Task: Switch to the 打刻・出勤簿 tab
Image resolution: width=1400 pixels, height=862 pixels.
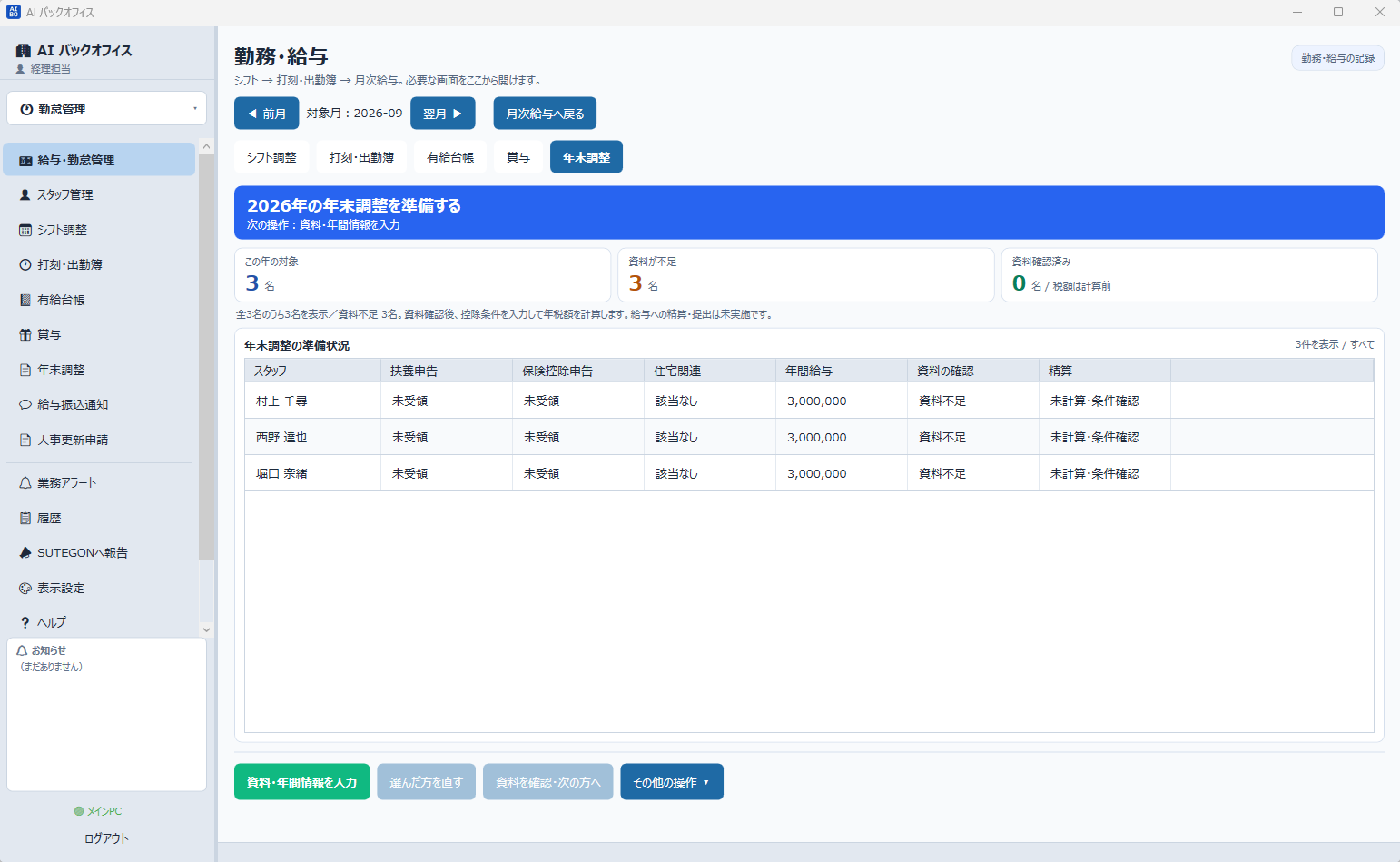Action: (361, 157)
